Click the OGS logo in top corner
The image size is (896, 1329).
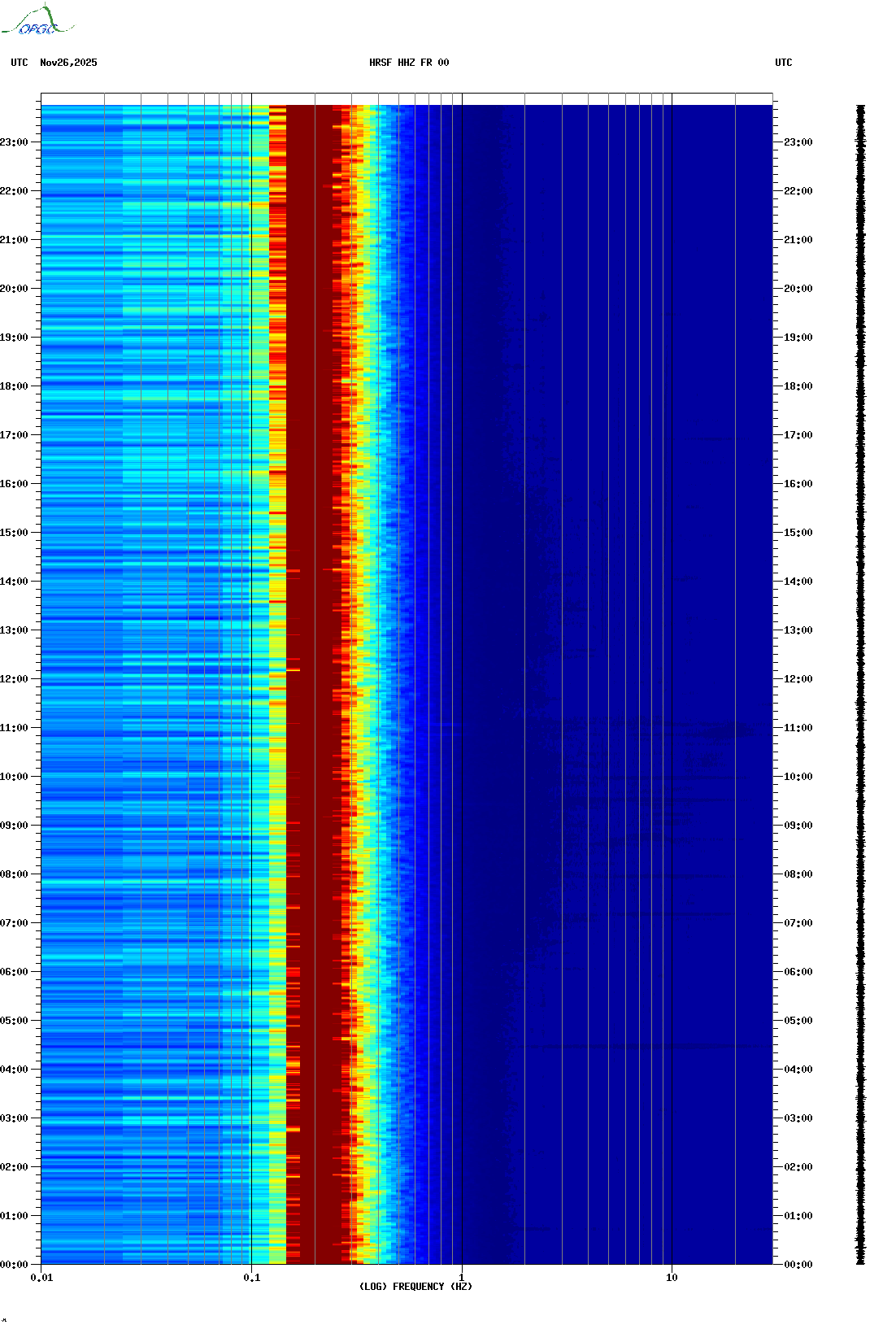coord(37,21)
